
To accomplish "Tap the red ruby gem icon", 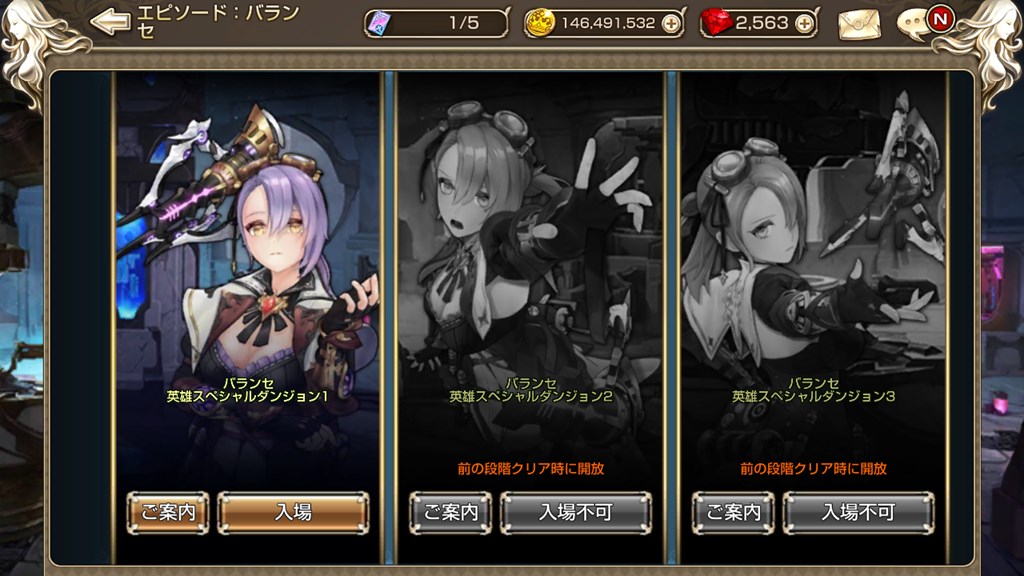I will click(716, 23).
